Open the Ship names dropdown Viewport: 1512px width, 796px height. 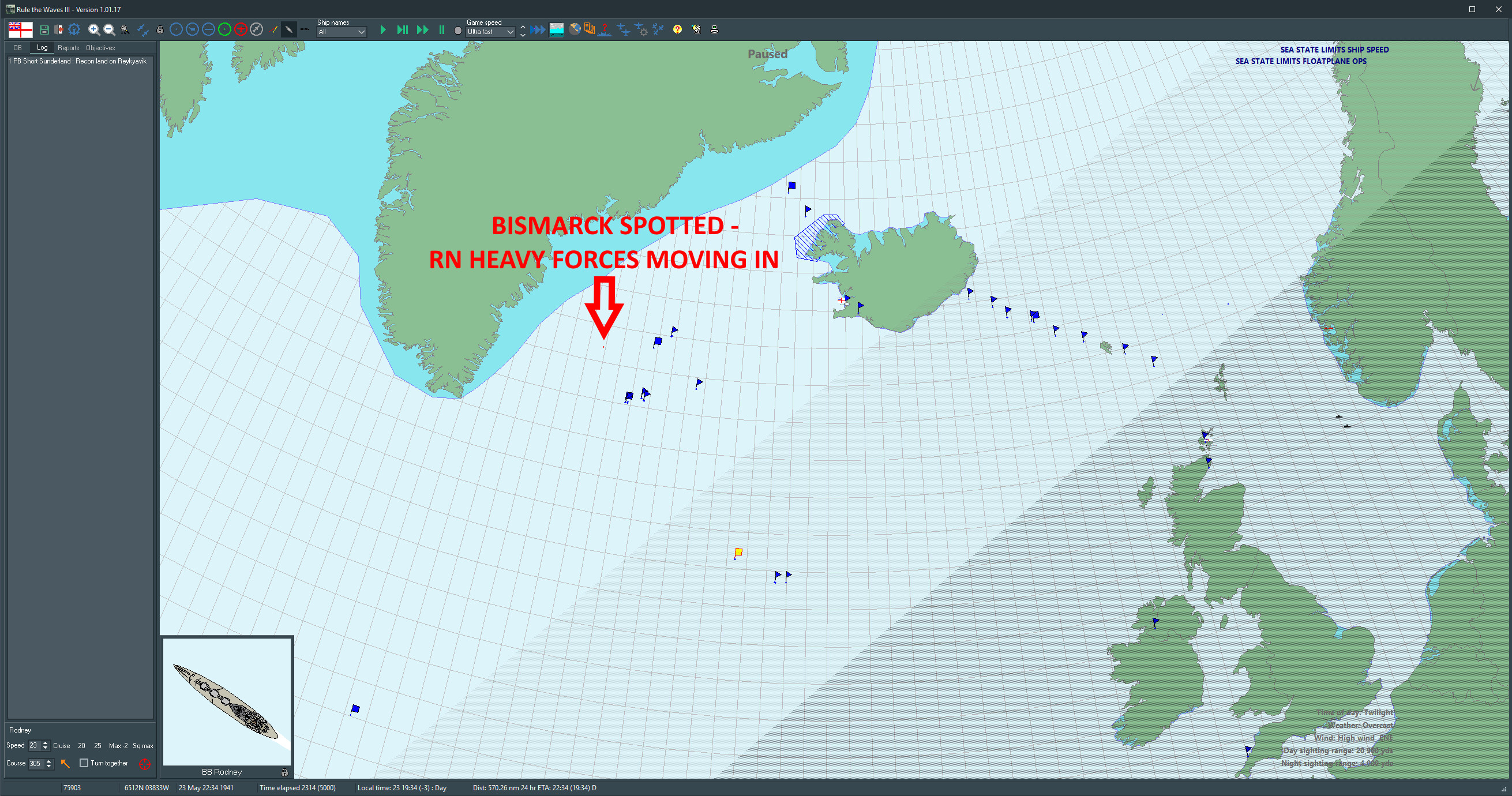click(342, 32)
